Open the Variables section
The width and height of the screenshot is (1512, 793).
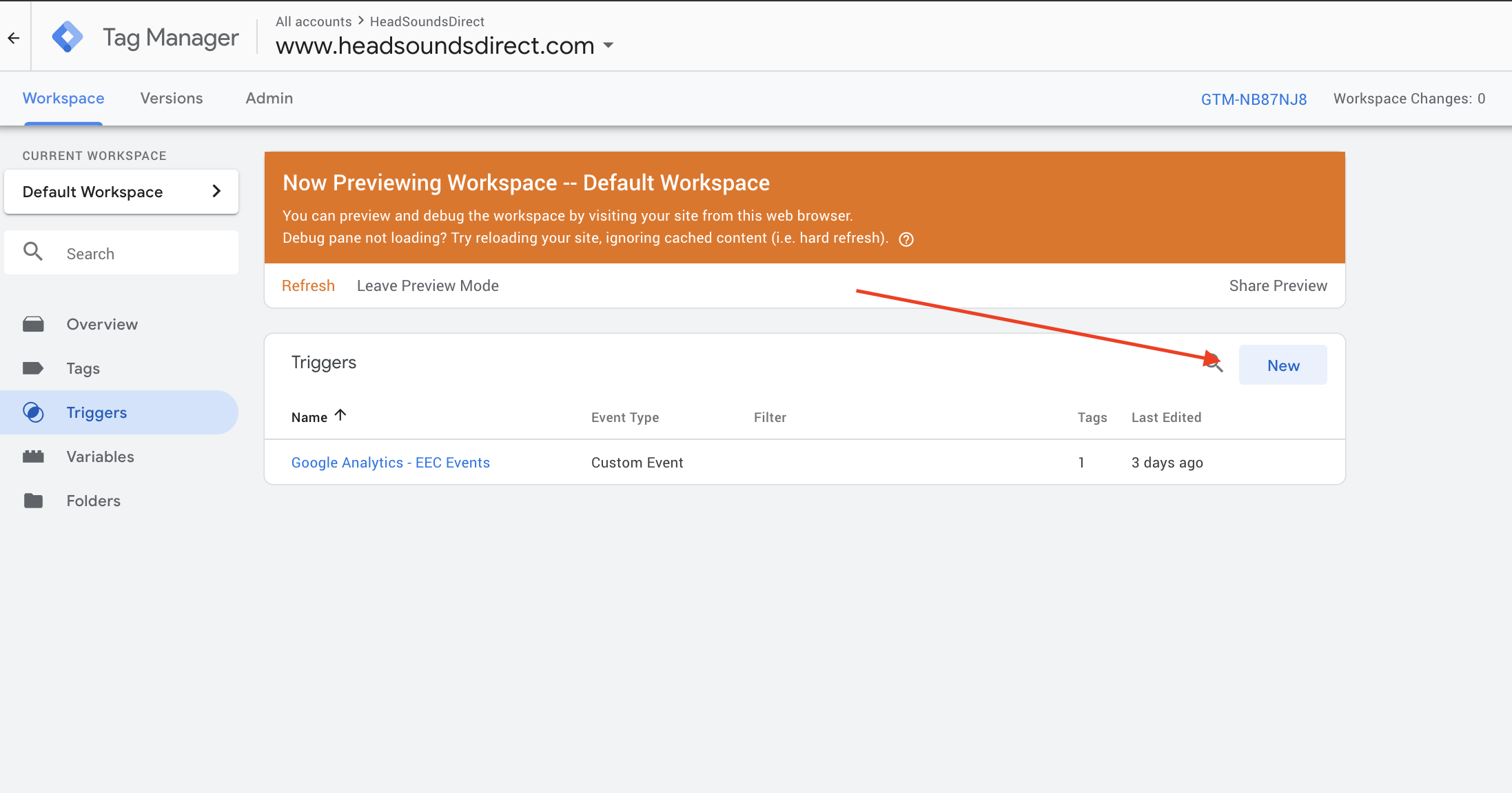(x=101, y=456)
